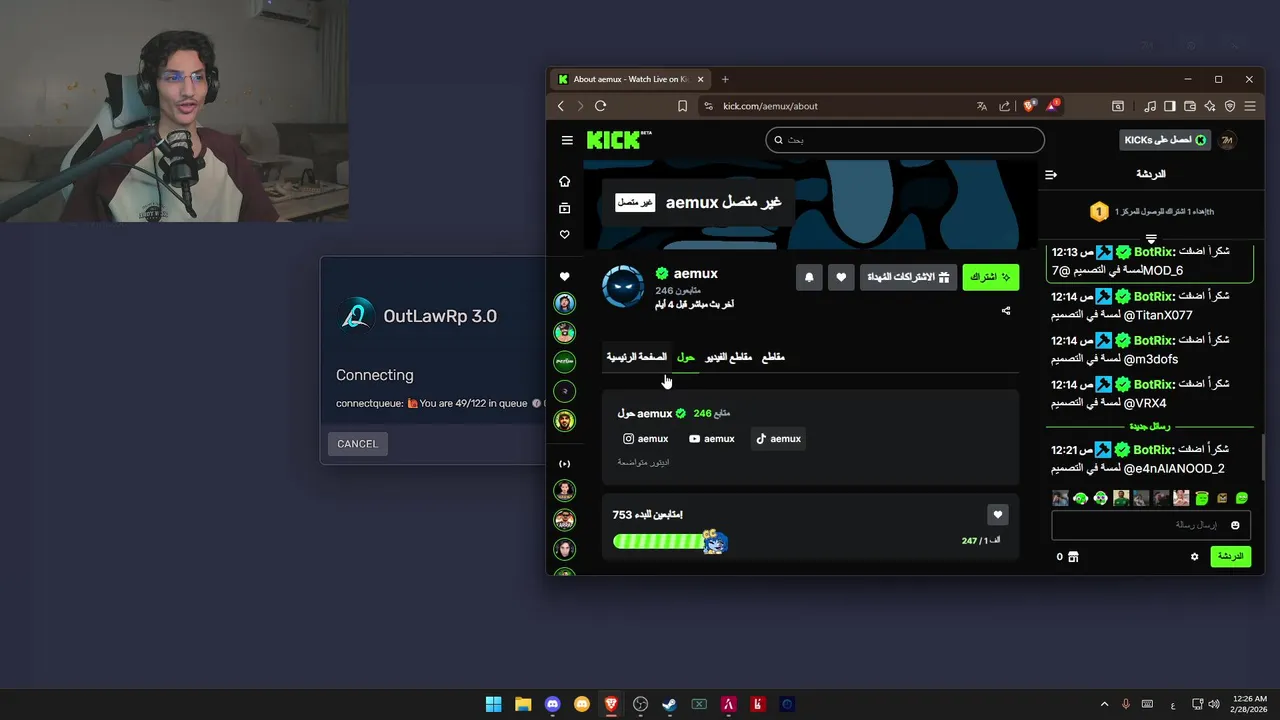This screenshot has height=720, width=1280.
Task: Open Brave Rewards triangle icon
Action: pyautogui.click(x=1053, y=106)
